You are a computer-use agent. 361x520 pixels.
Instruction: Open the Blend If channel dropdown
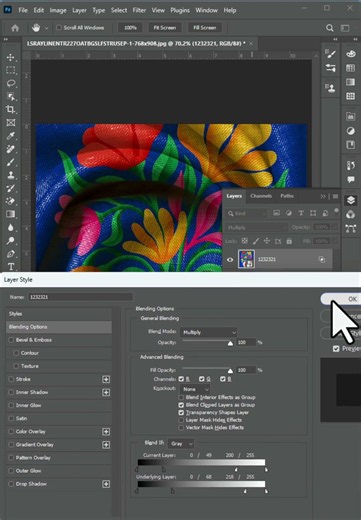pos(181,444)
